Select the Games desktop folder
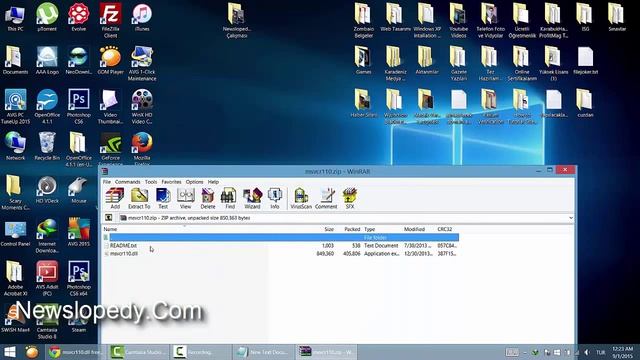 point(363,60)
